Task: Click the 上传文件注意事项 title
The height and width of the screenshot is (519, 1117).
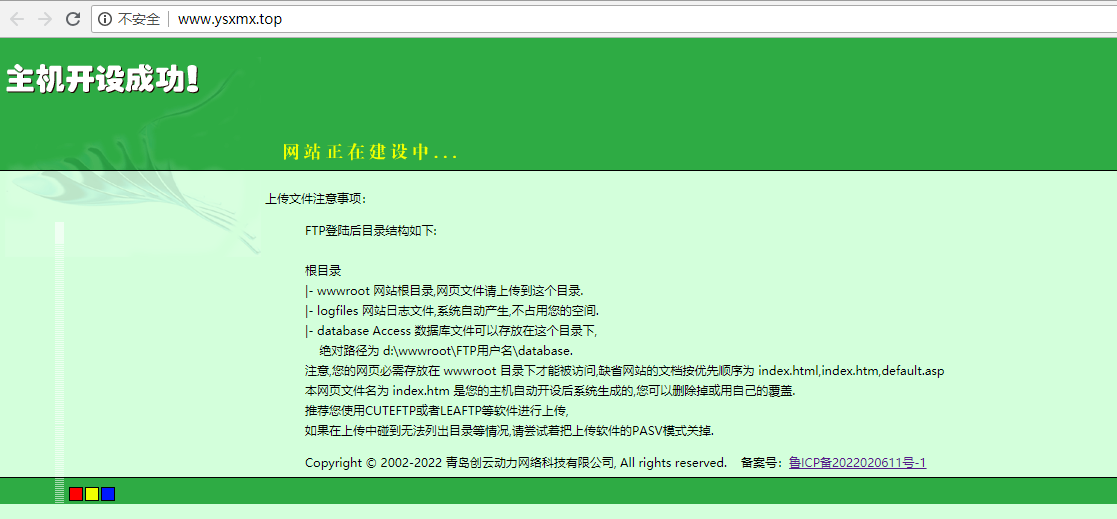Action: click(315, 198)
